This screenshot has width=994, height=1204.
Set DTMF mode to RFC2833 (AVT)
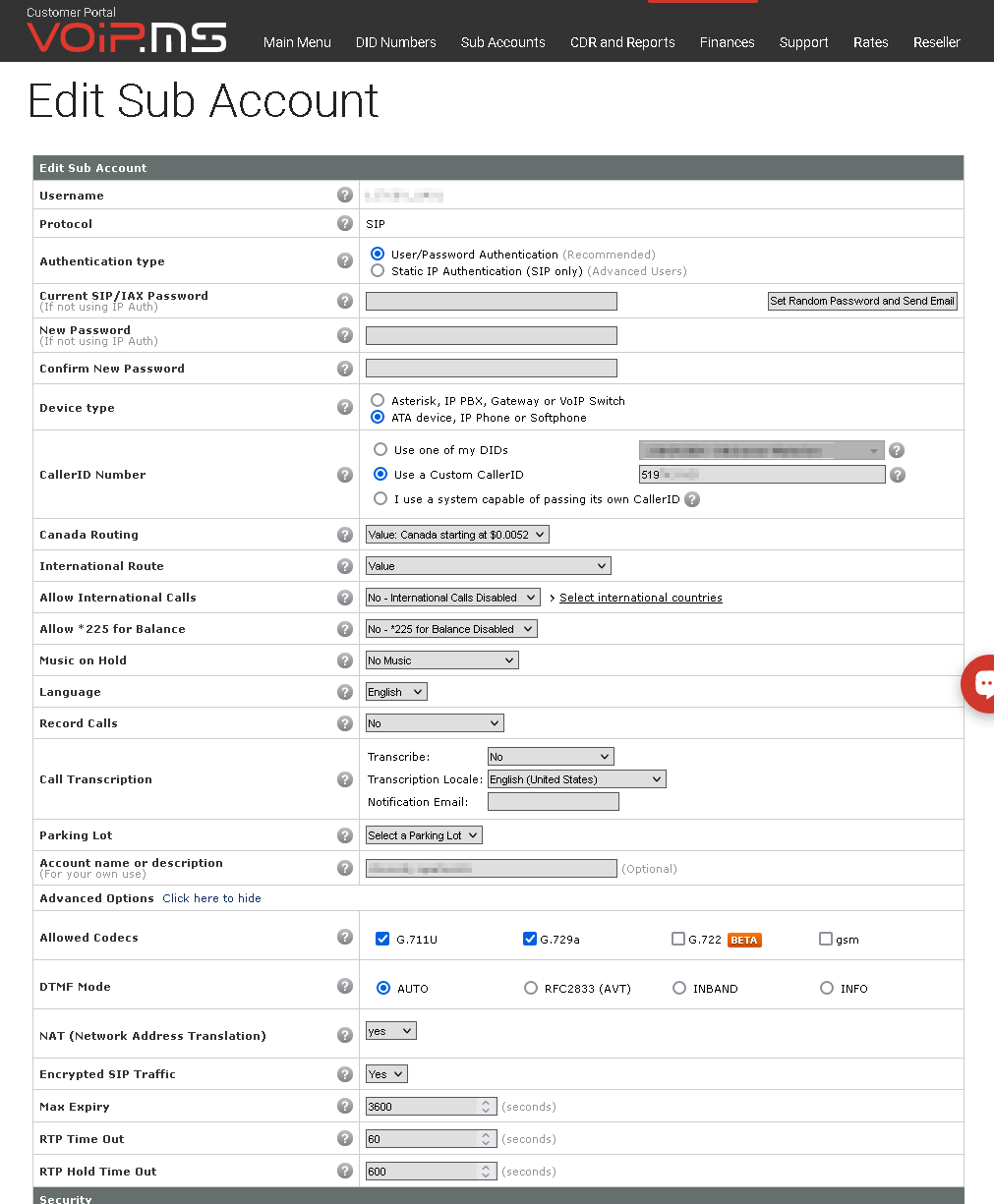(531, 988)
